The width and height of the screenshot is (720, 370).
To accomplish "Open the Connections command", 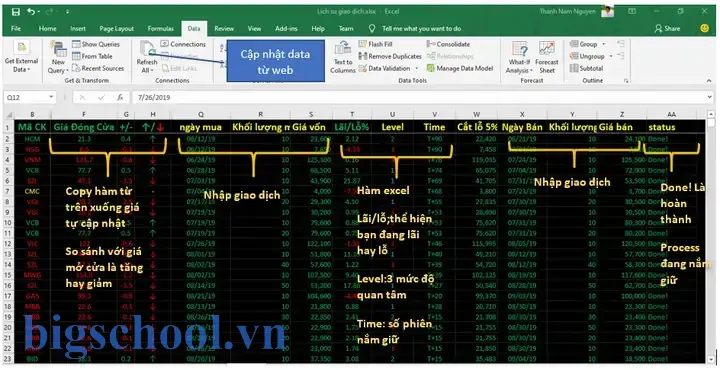I will pyautogui.click(x=183, y=44).
